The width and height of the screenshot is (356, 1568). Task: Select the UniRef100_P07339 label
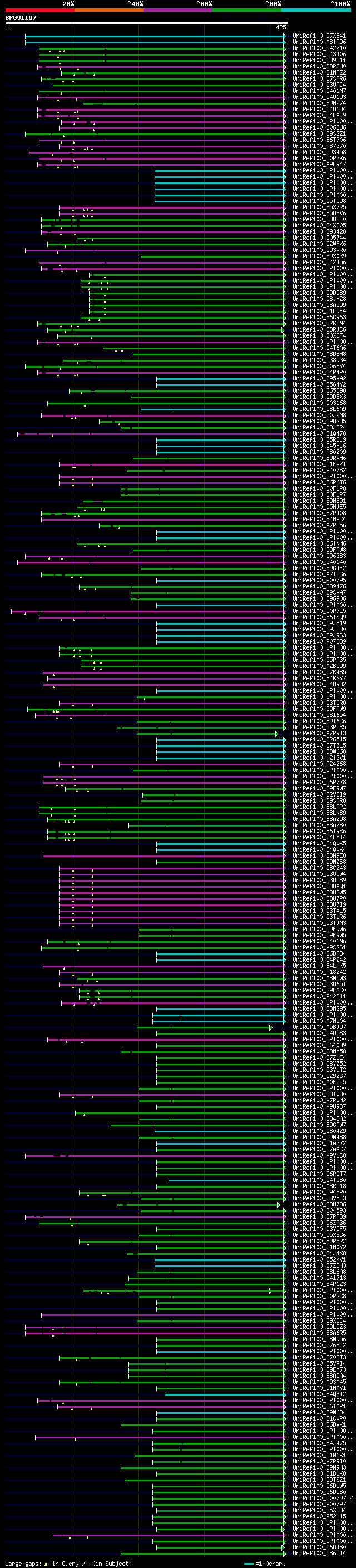tap(319, 641)
